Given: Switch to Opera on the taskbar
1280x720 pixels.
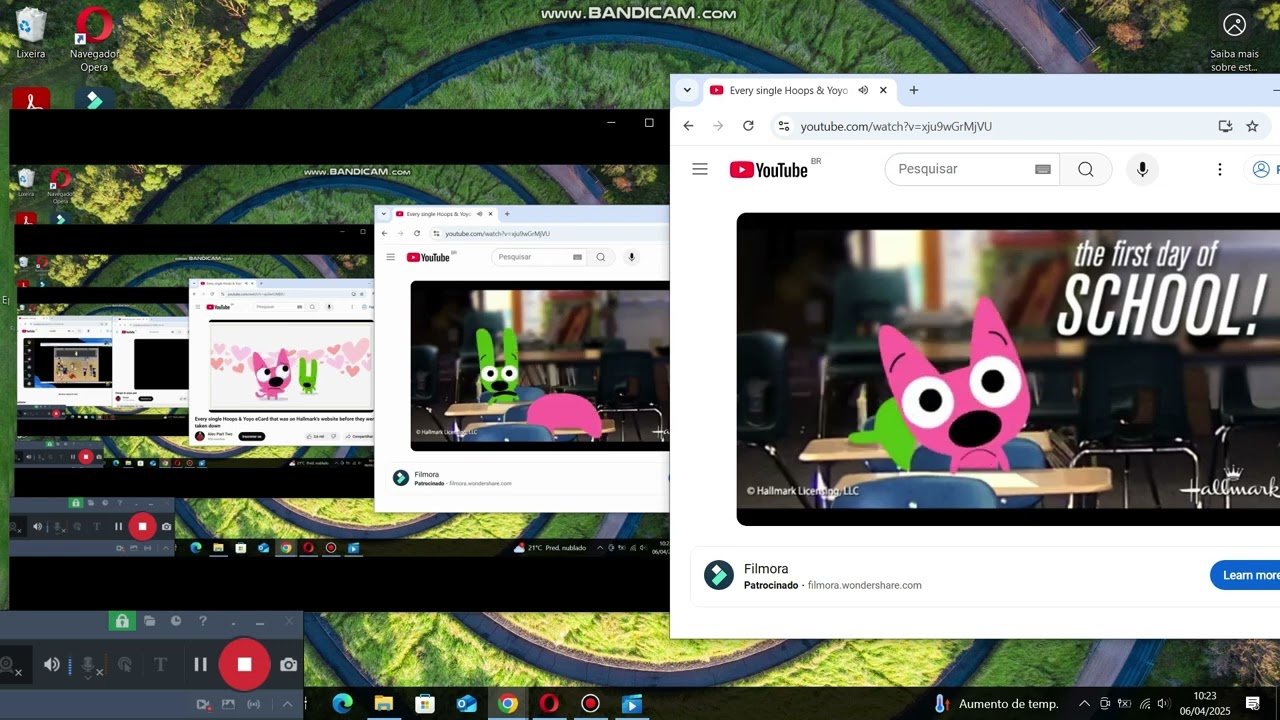Looking at the screenshot, I should click(549, 704).
